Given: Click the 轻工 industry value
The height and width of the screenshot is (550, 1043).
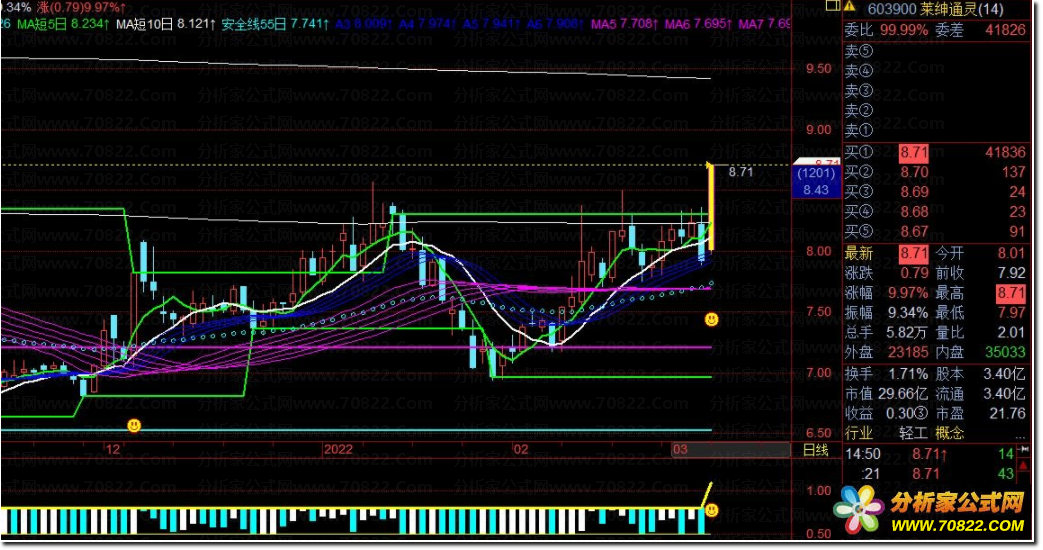Looking at the screenshot, I should [913, 433].
